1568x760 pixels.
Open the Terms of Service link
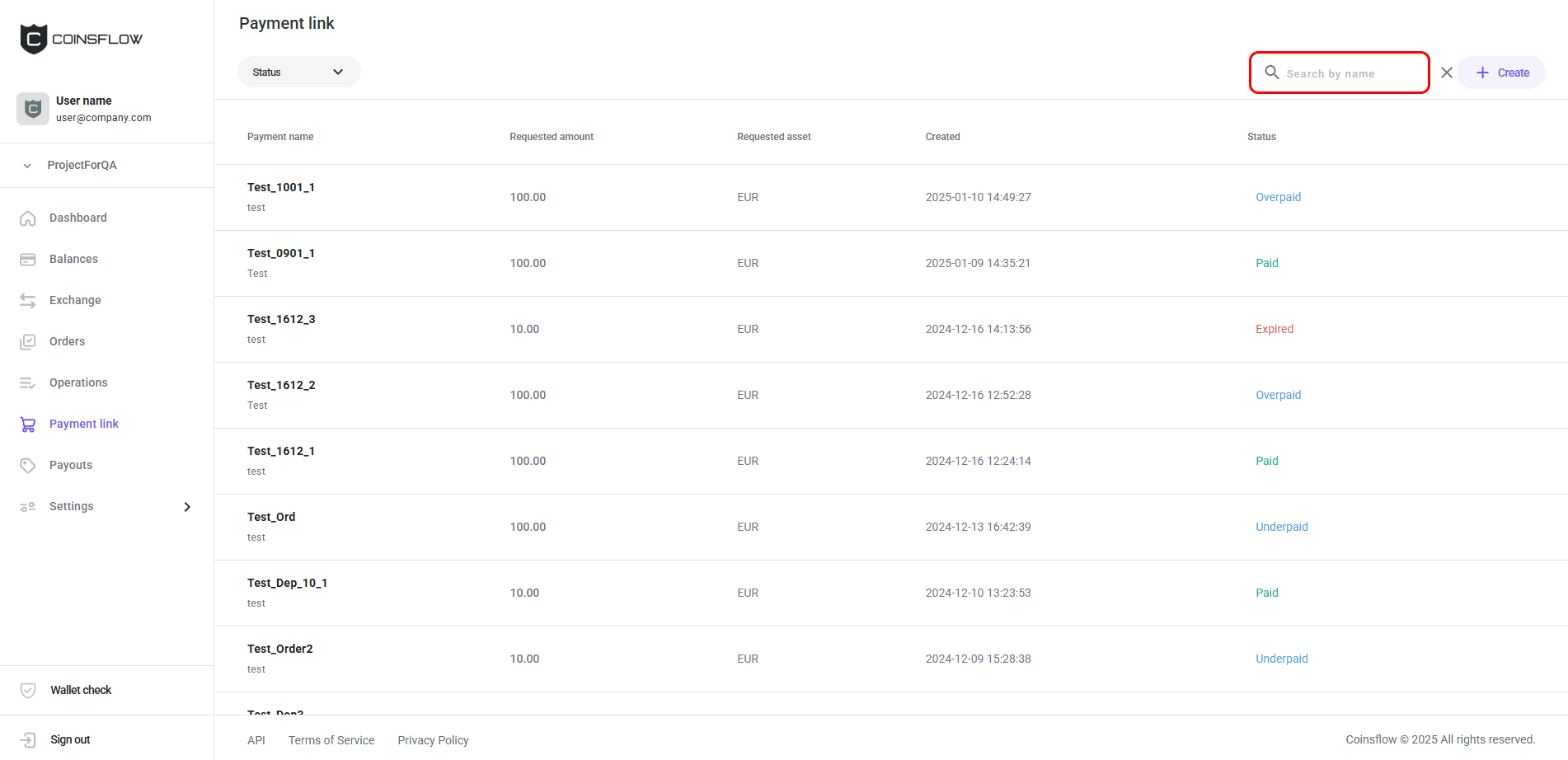(331, 740)
